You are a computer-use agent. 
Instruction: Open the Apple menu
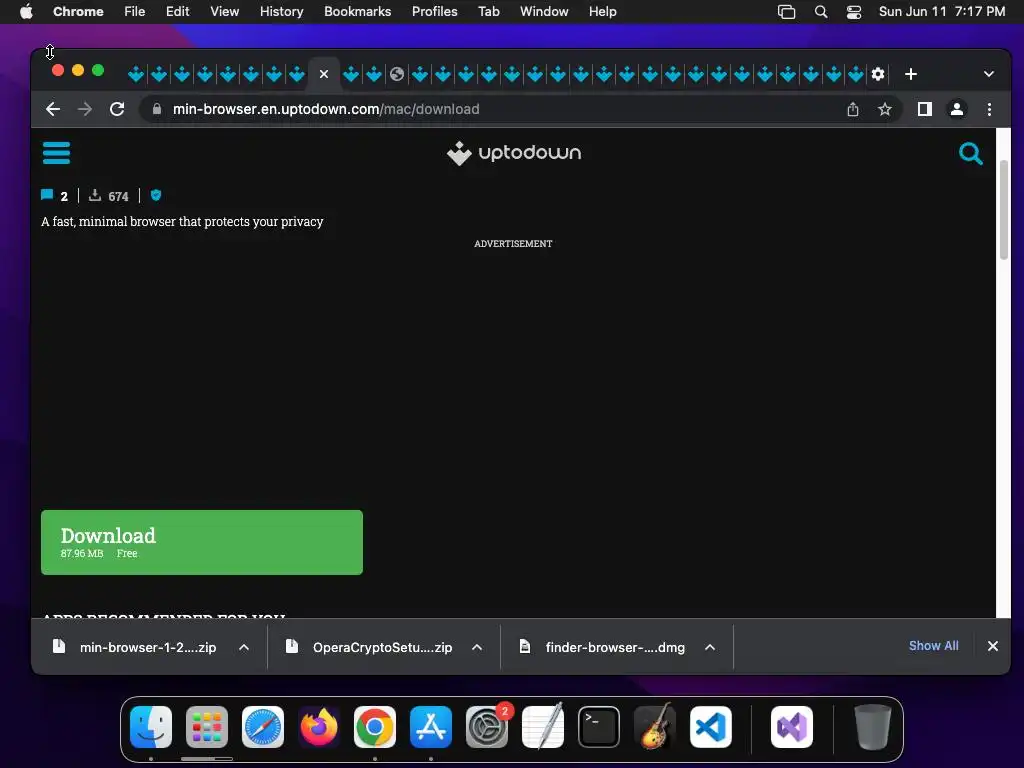tap(26, 12)
